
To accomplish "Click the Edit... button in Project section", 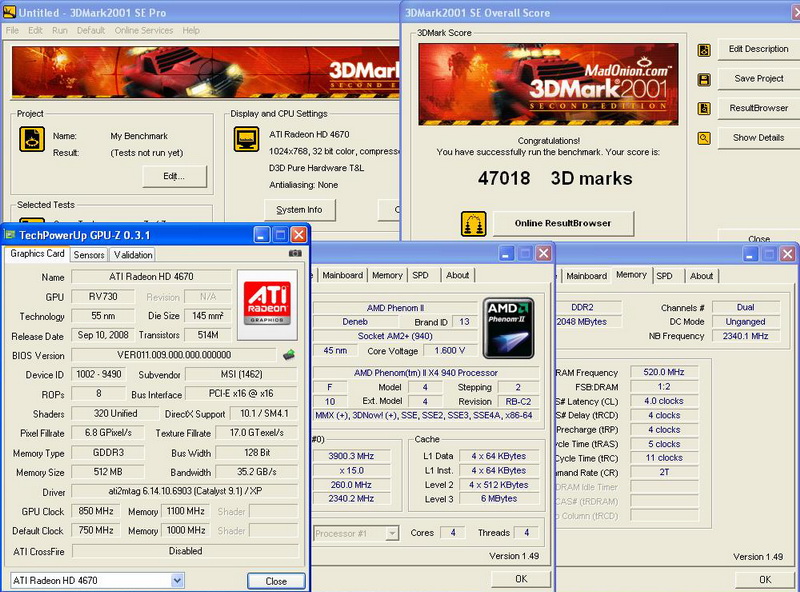I will coord(174,176).
